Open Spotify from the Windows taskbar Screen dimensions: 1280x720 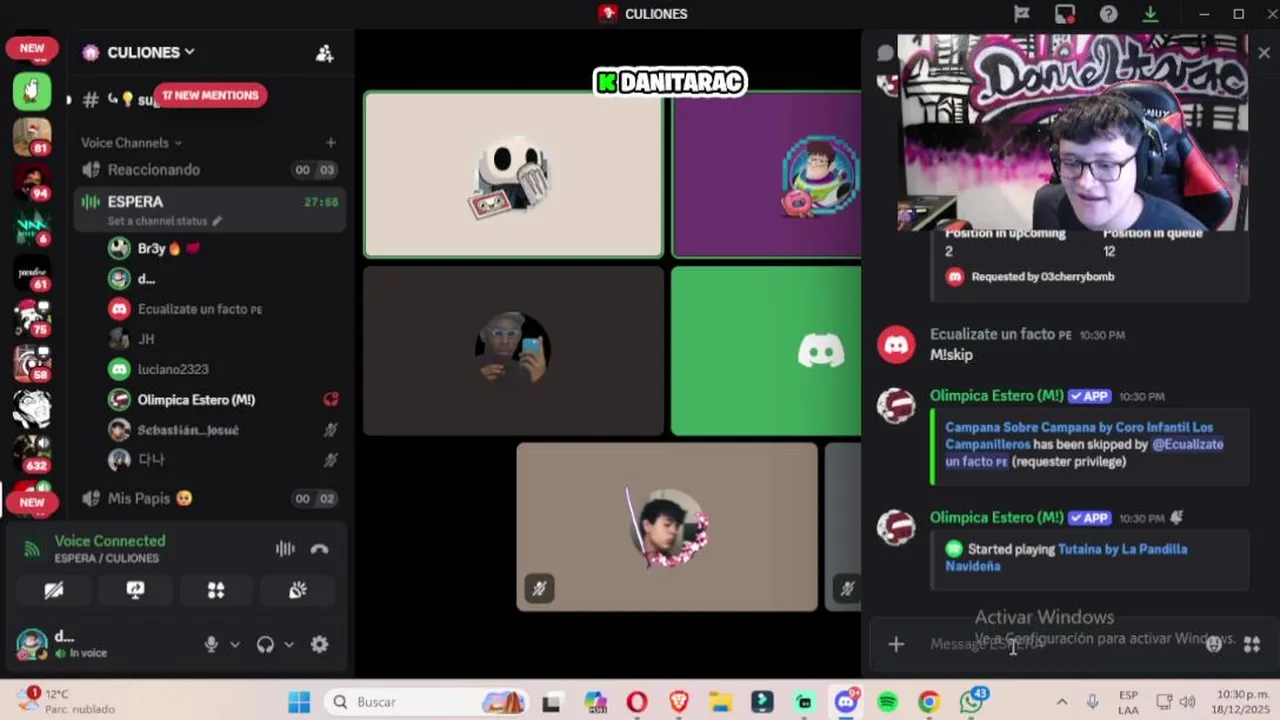887,702
